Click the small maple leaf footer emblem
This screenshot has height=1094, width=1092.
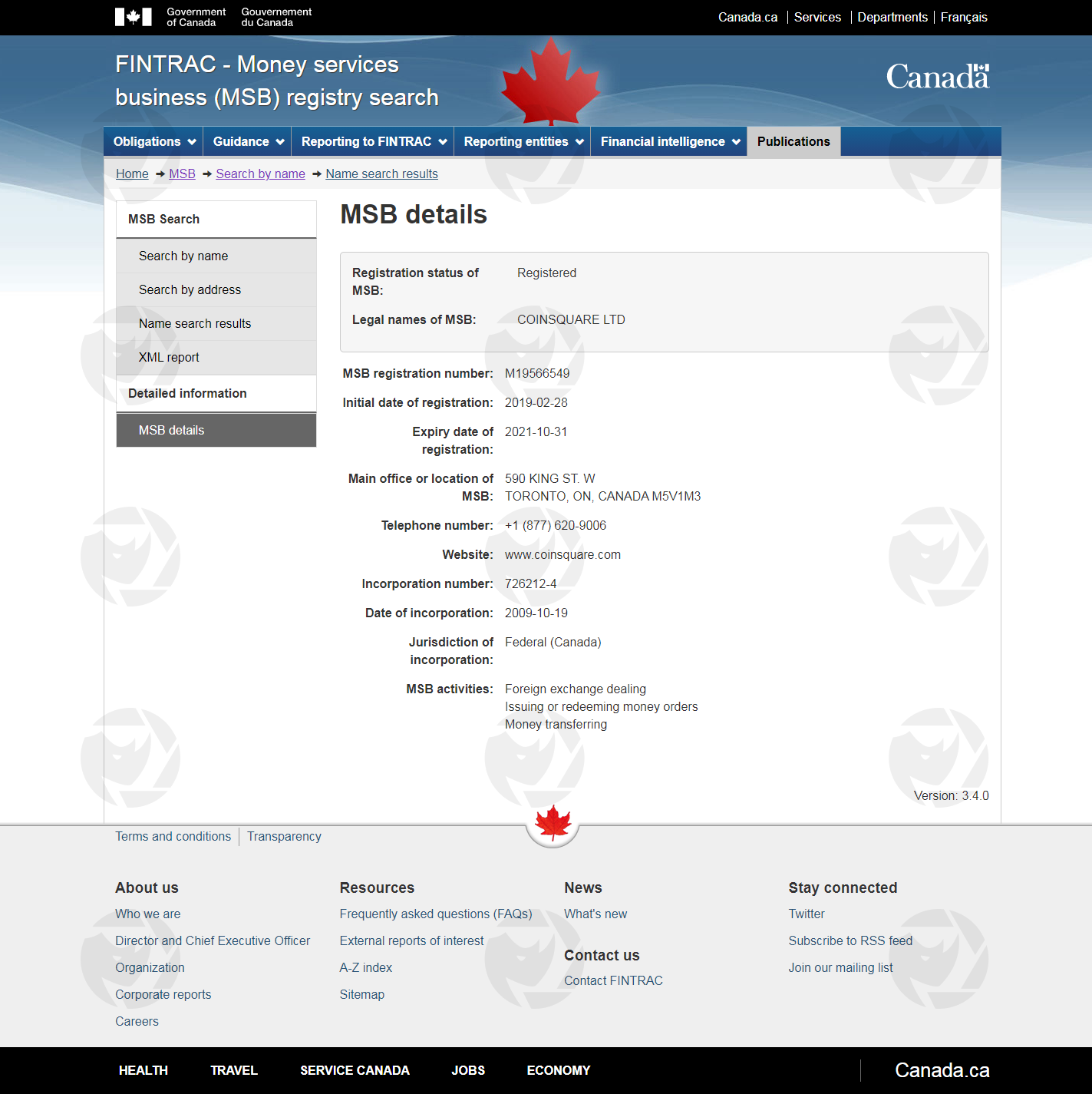pos(553,824)
